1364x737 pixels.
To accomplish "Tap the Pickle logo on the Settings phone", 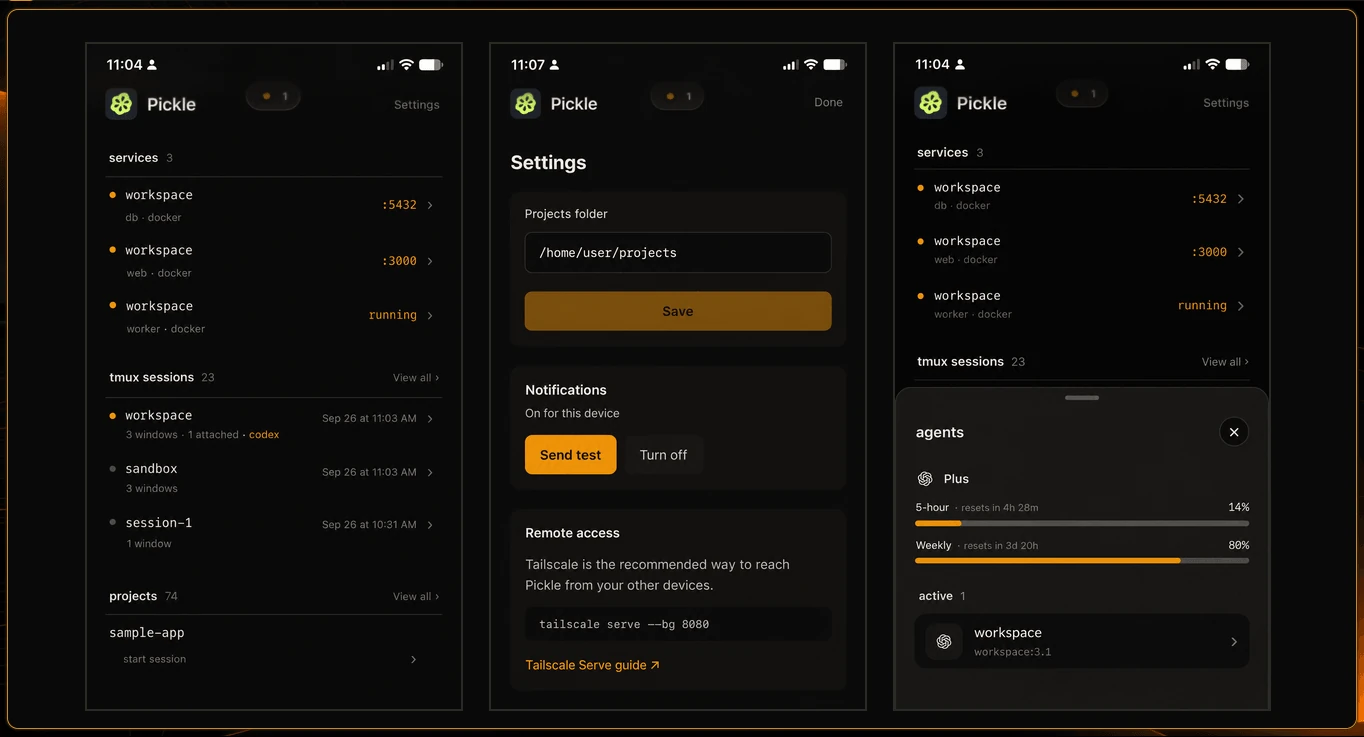I will coord(526,103).
